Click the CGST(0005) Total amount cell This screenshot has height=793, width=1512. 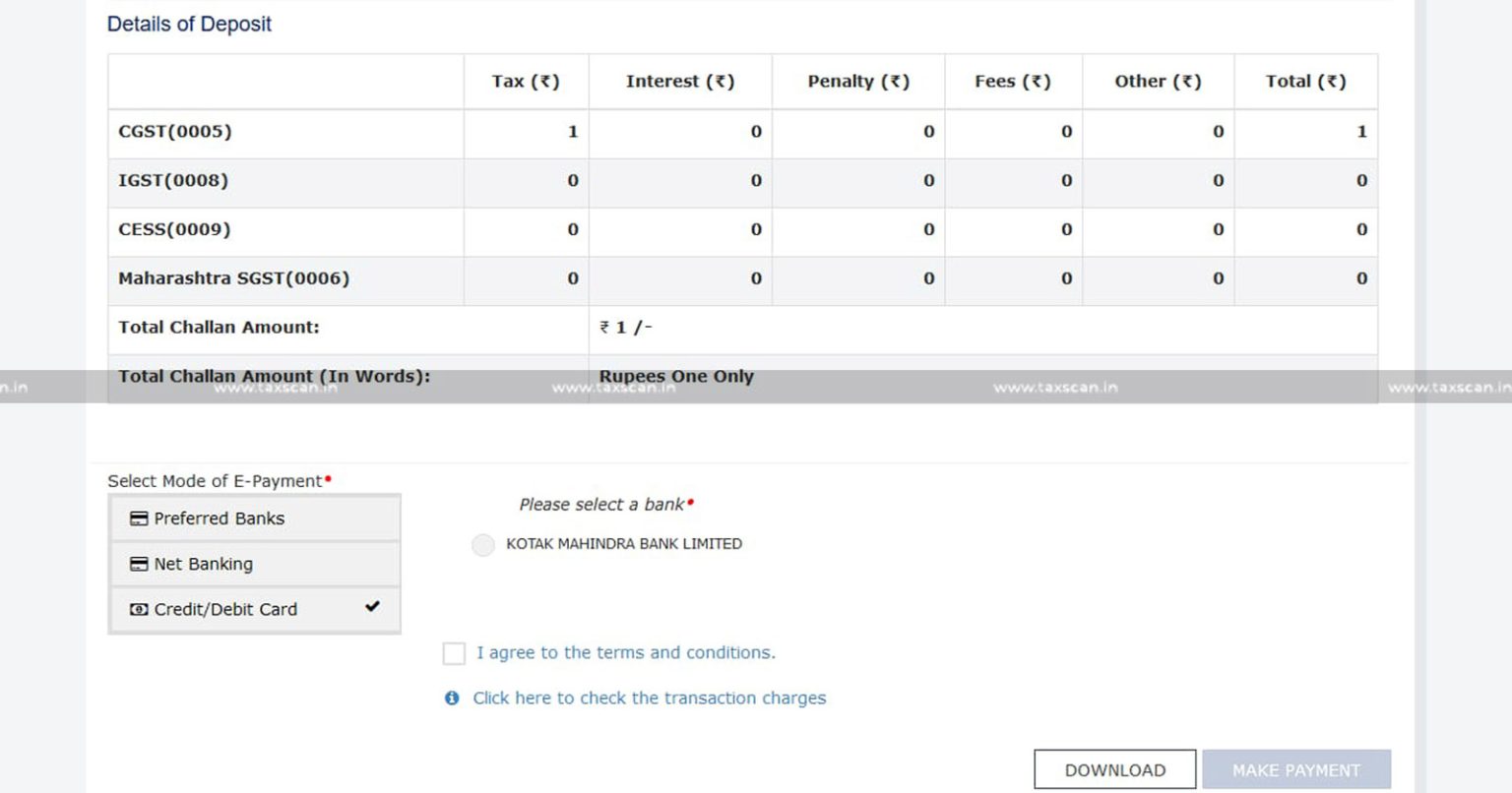point(1305,132)
